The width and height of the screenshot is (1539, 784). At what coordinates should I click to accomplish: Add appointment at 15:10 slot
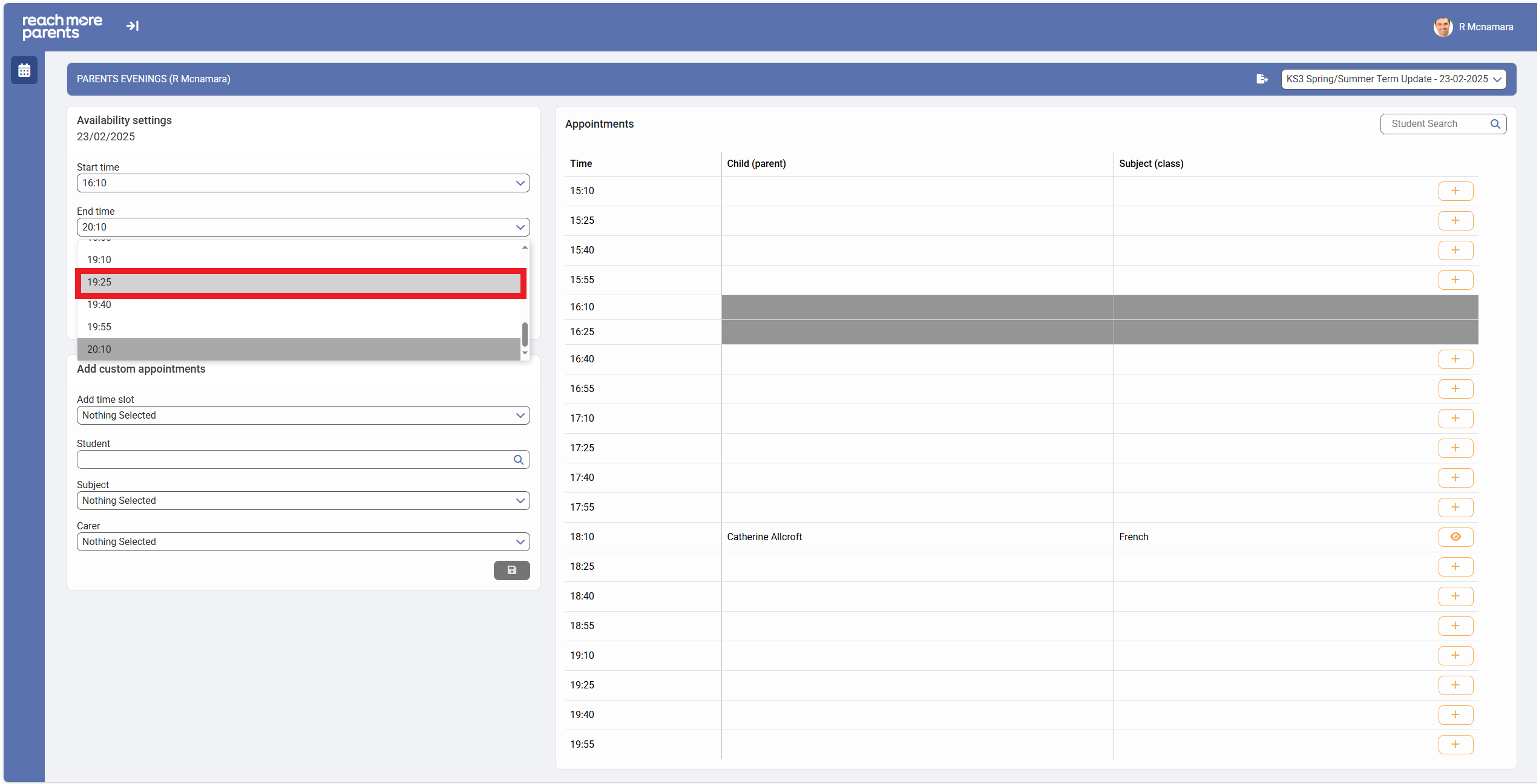[1455, 191]
